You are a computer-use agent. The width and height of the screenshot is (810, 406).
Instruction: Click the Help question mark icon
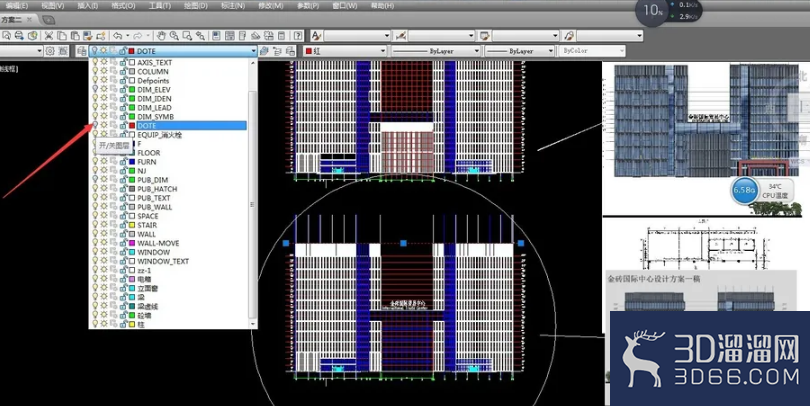click(298, 36)
